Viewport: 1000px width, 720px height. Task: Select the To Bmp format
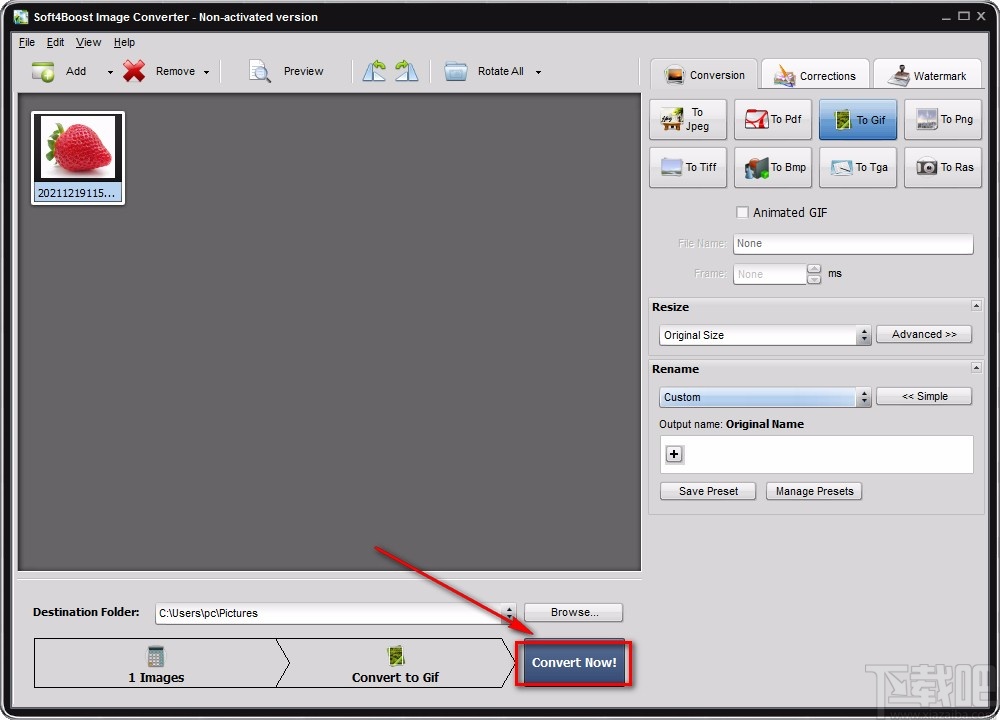pyautogui.click(x=772, y=167)
